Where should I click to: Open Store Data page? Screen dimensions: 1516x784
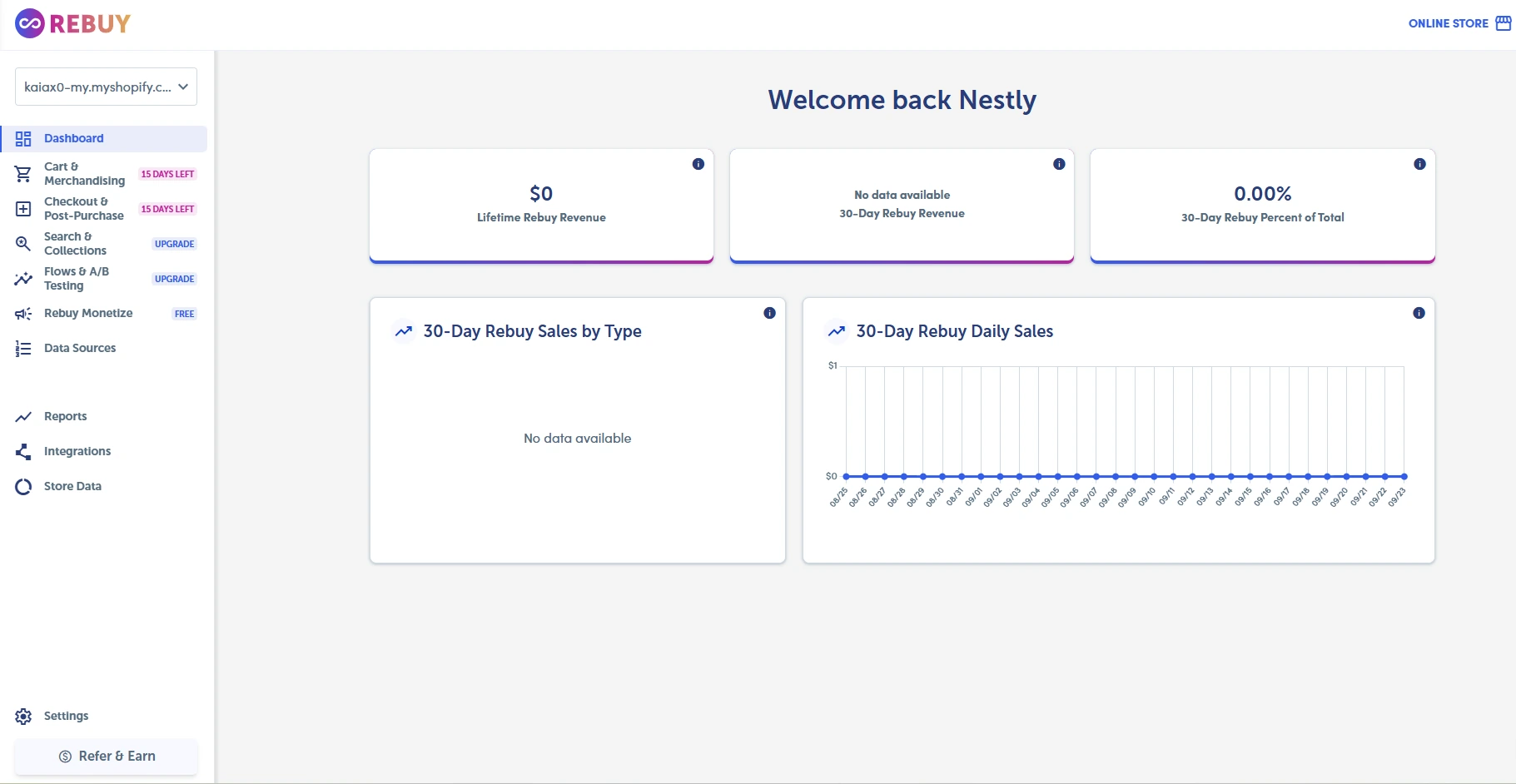(104, 487)
